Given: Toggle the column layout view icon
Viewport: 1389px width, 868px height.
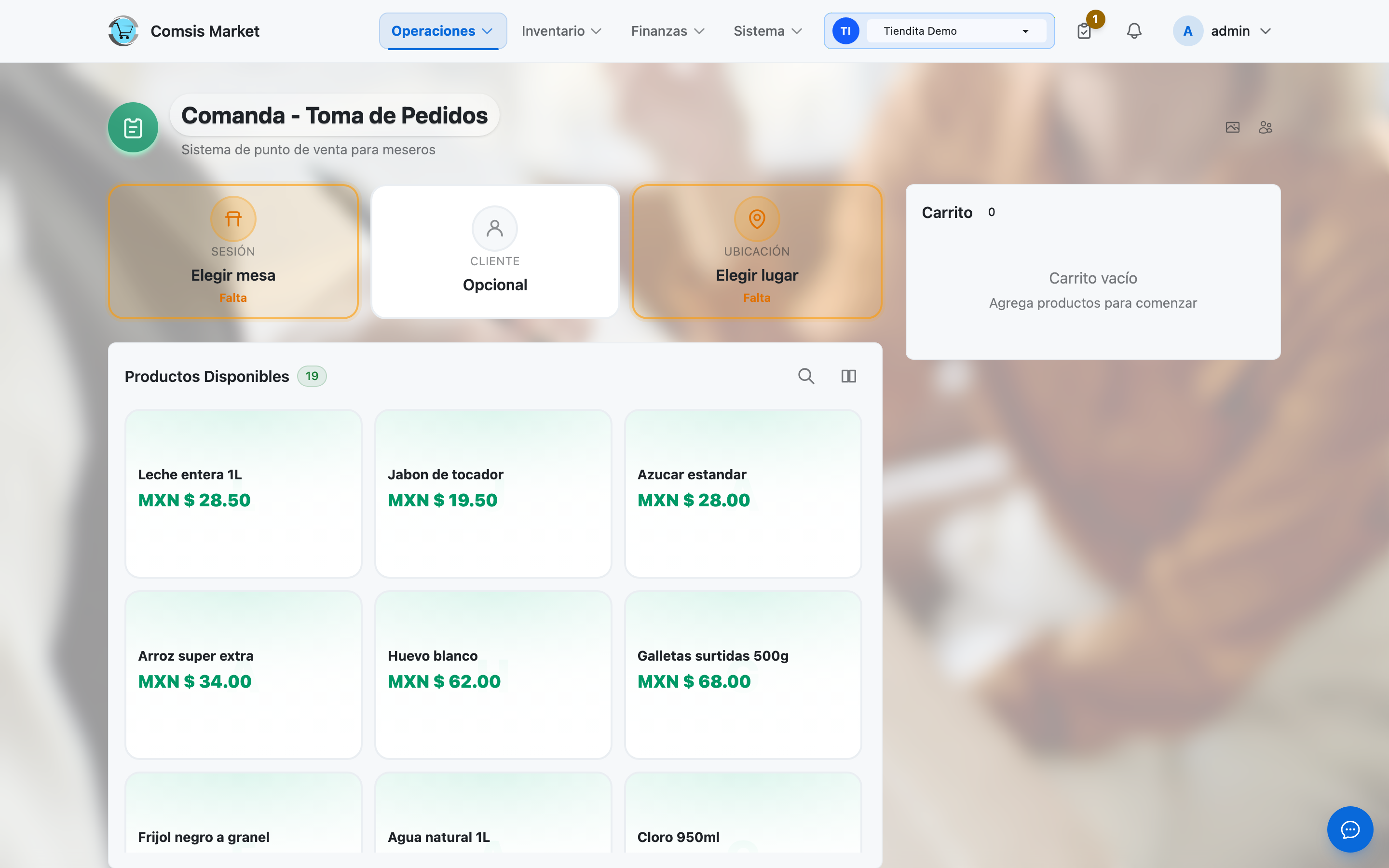Looking at the screenshot, I should point(848,376).
